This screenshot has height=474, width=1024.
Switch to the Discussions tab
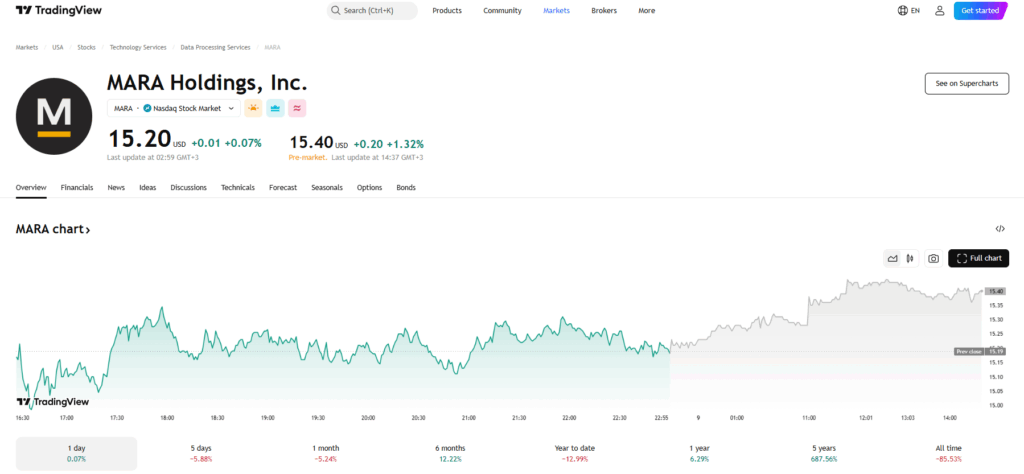pos(189,187)
